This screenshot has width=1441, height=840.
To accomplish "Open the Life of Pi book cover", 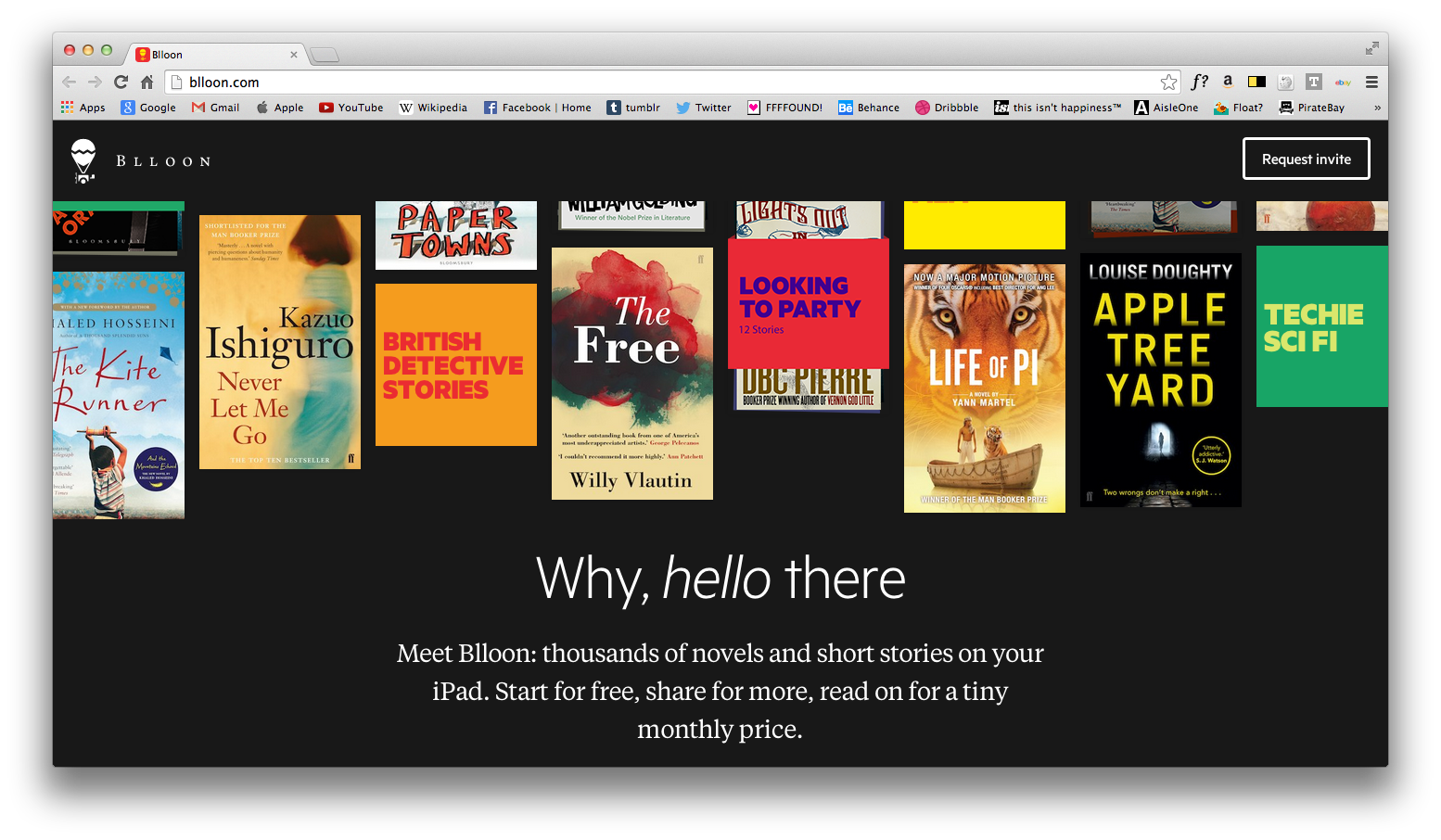I will (x=984, y=388).
